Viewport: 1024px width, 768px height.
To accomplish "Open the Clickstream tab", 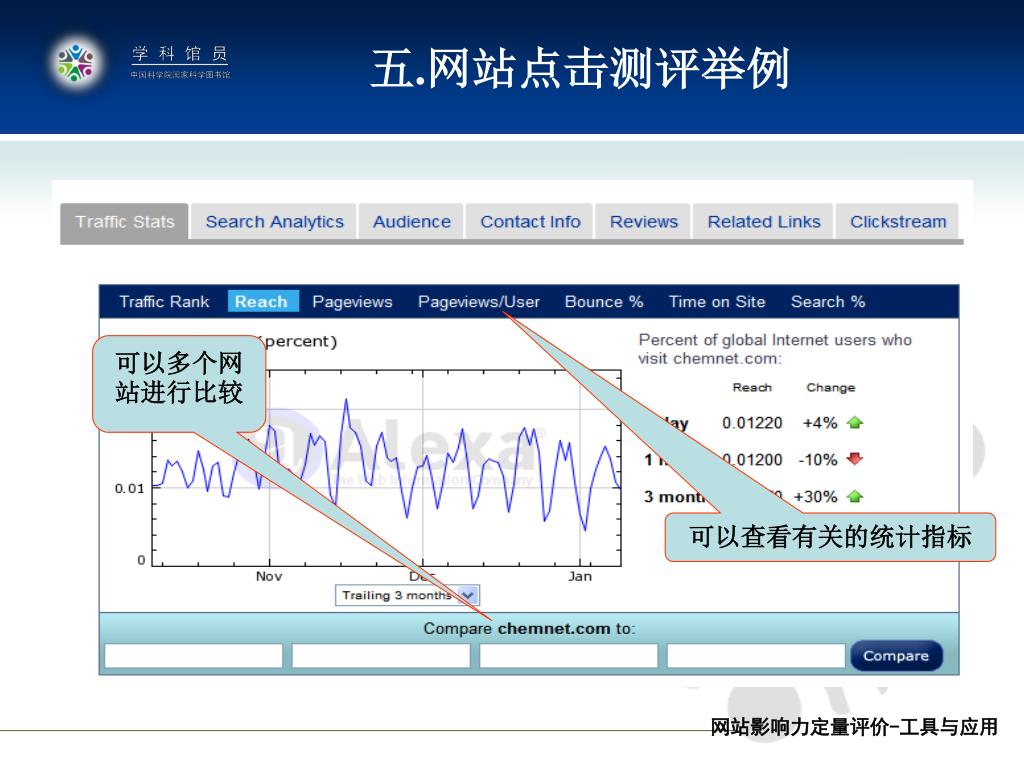I will pos(898,222).
